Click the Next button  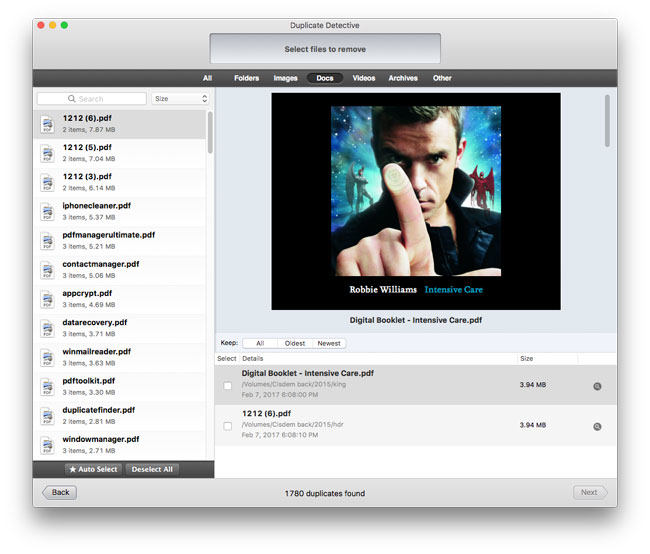590,492
